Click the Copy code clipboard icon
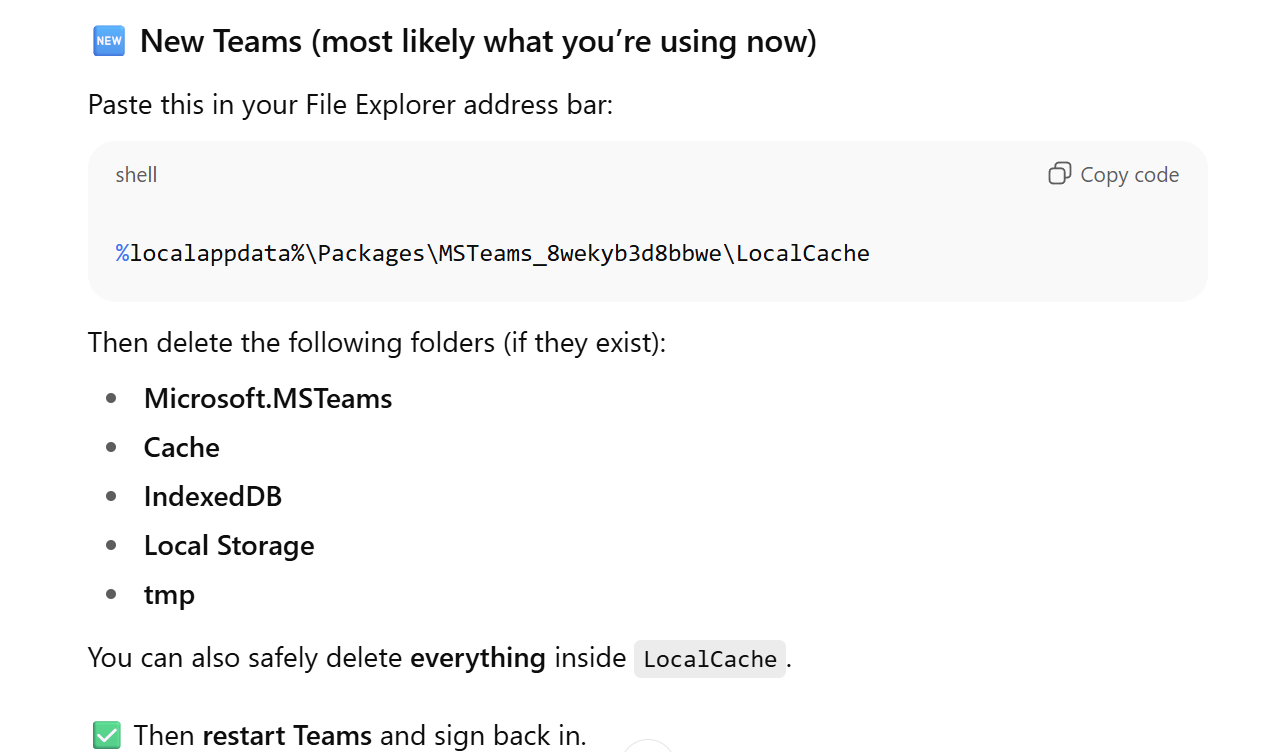Image resolution: width=1286 pixels, height=752 pixels. click(1059, 174)
